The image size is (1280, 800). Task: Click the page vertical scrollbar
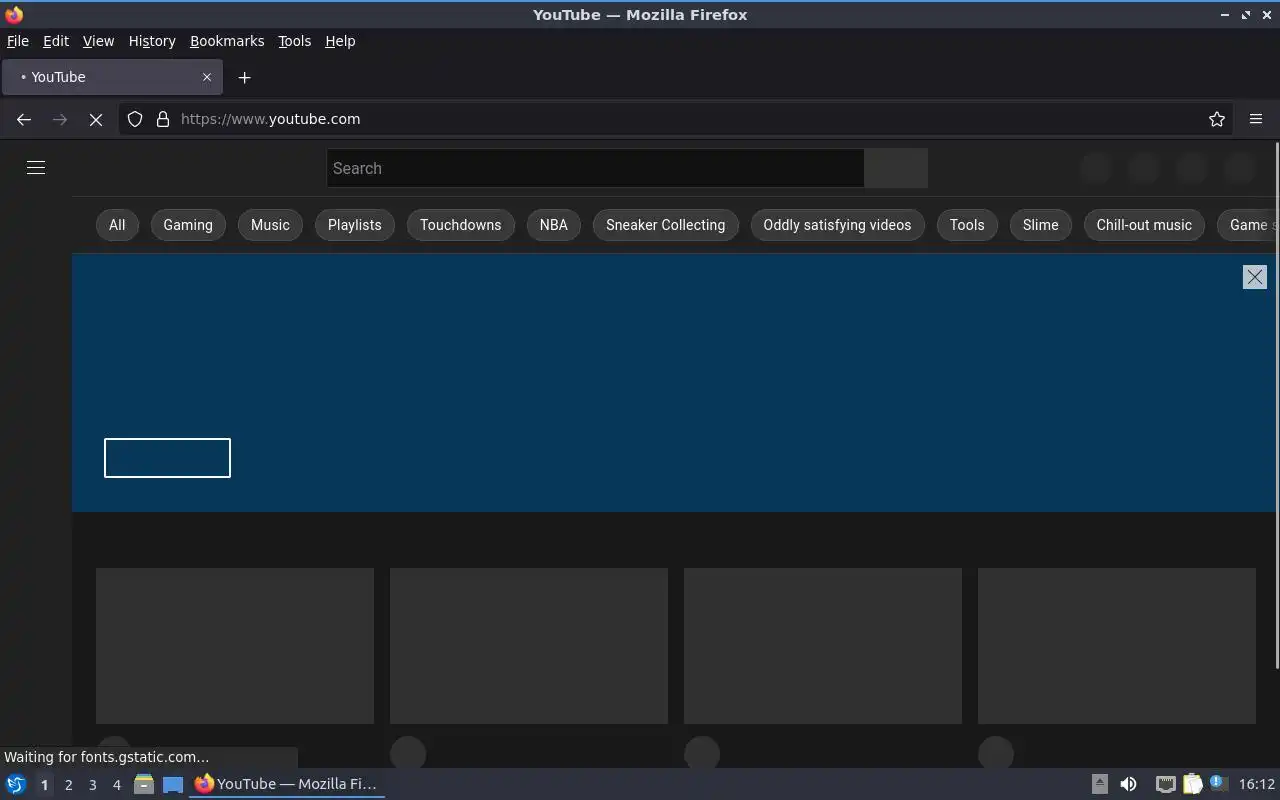[x=1276, y=406]
